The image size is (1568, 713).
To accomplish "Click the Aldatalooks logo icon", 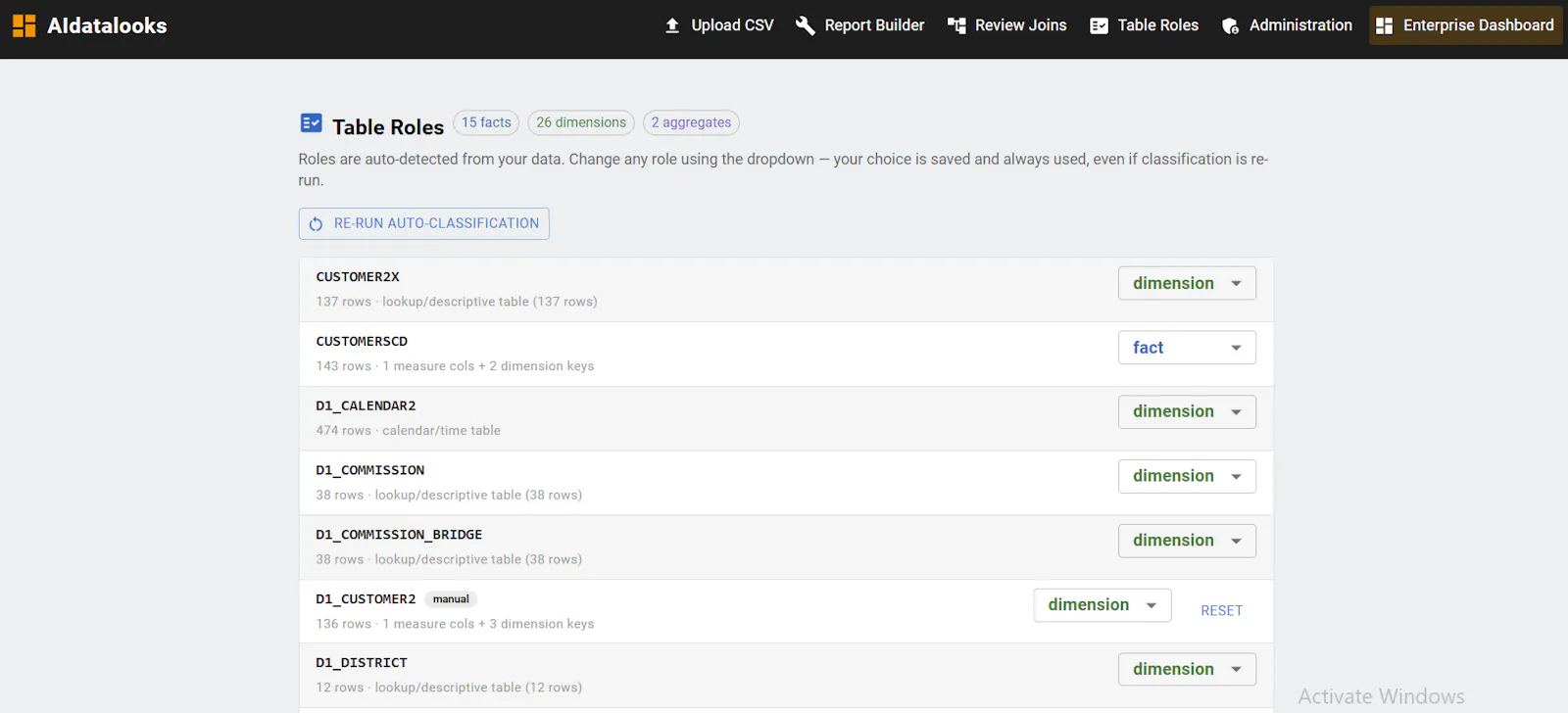I will [x=24, y=25].
